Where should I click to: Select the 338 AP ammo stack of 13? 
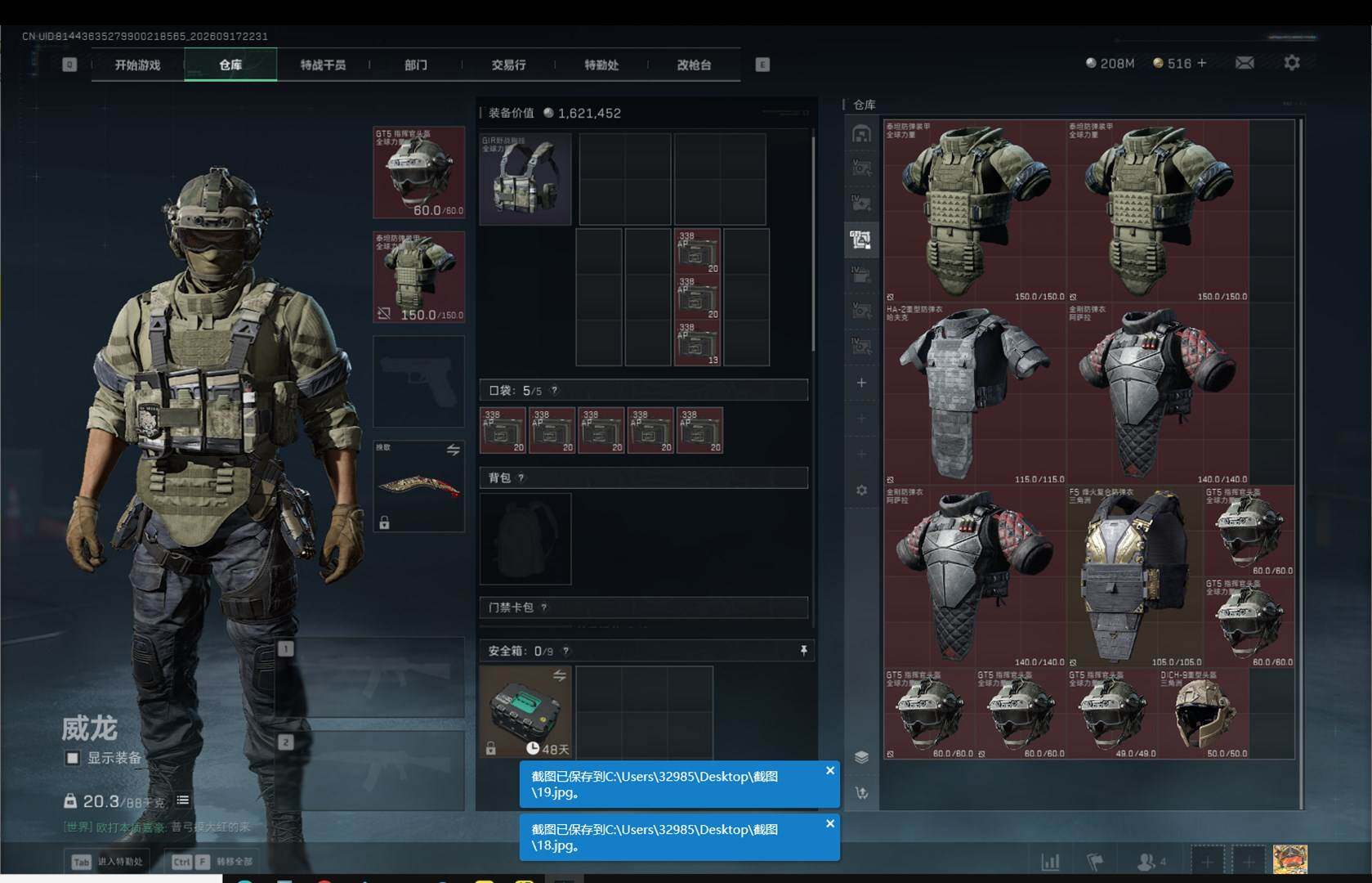(697, 343)
